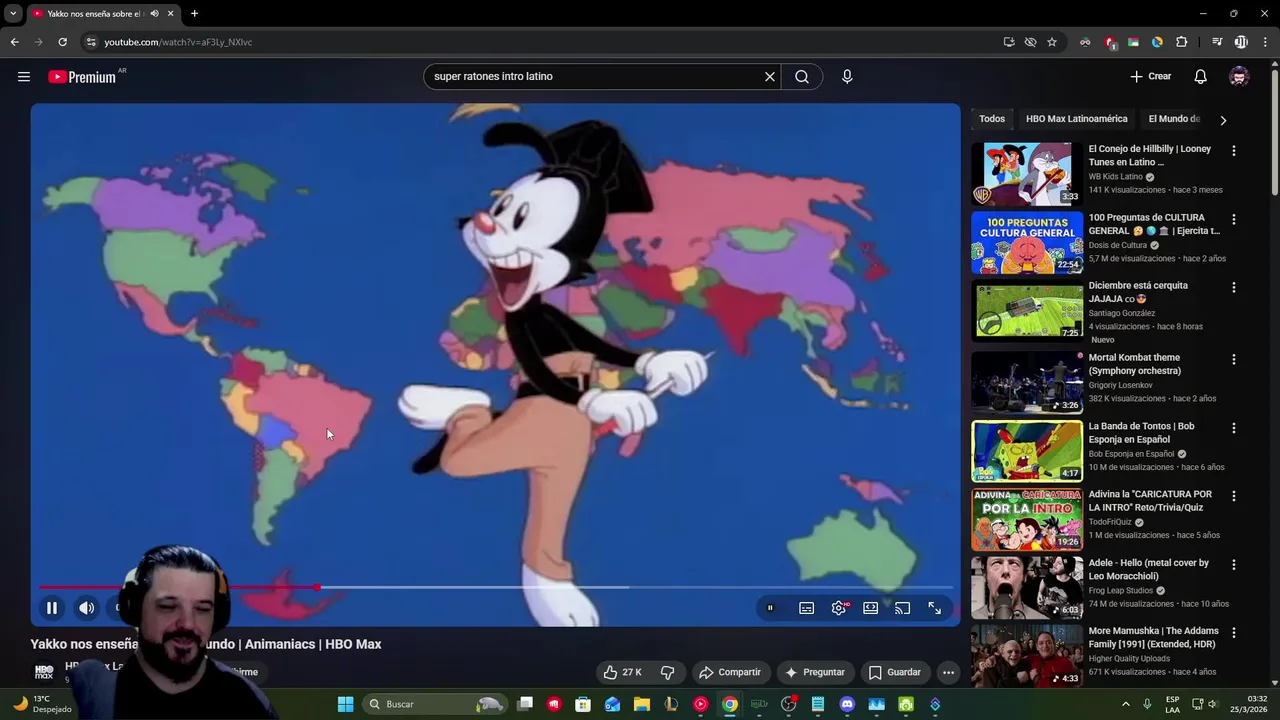Screen dimensions: 1280x720
Task: Open the YouTube hamburger guide menu
Action: click(x=24, y=77)
